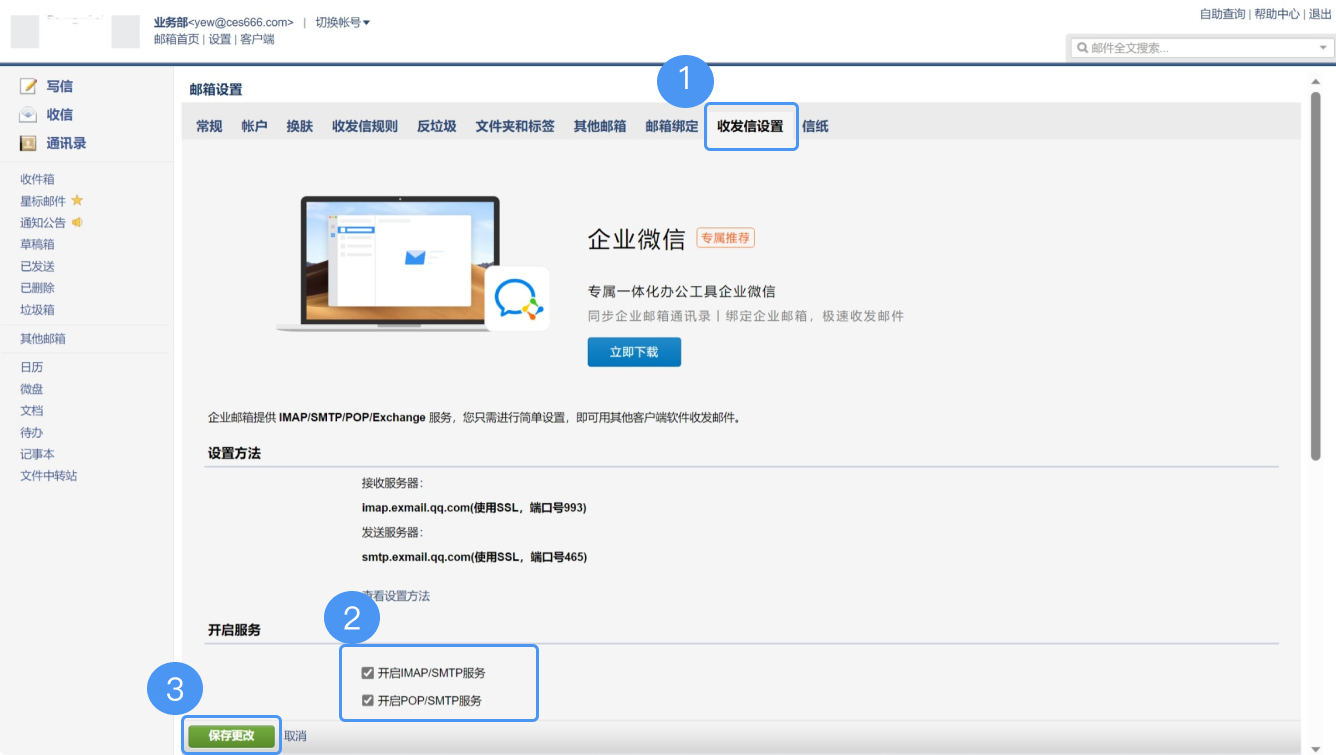1336x755 pixels.
Task: Open the 草稿箱 folder
Action: pos(37,244)
